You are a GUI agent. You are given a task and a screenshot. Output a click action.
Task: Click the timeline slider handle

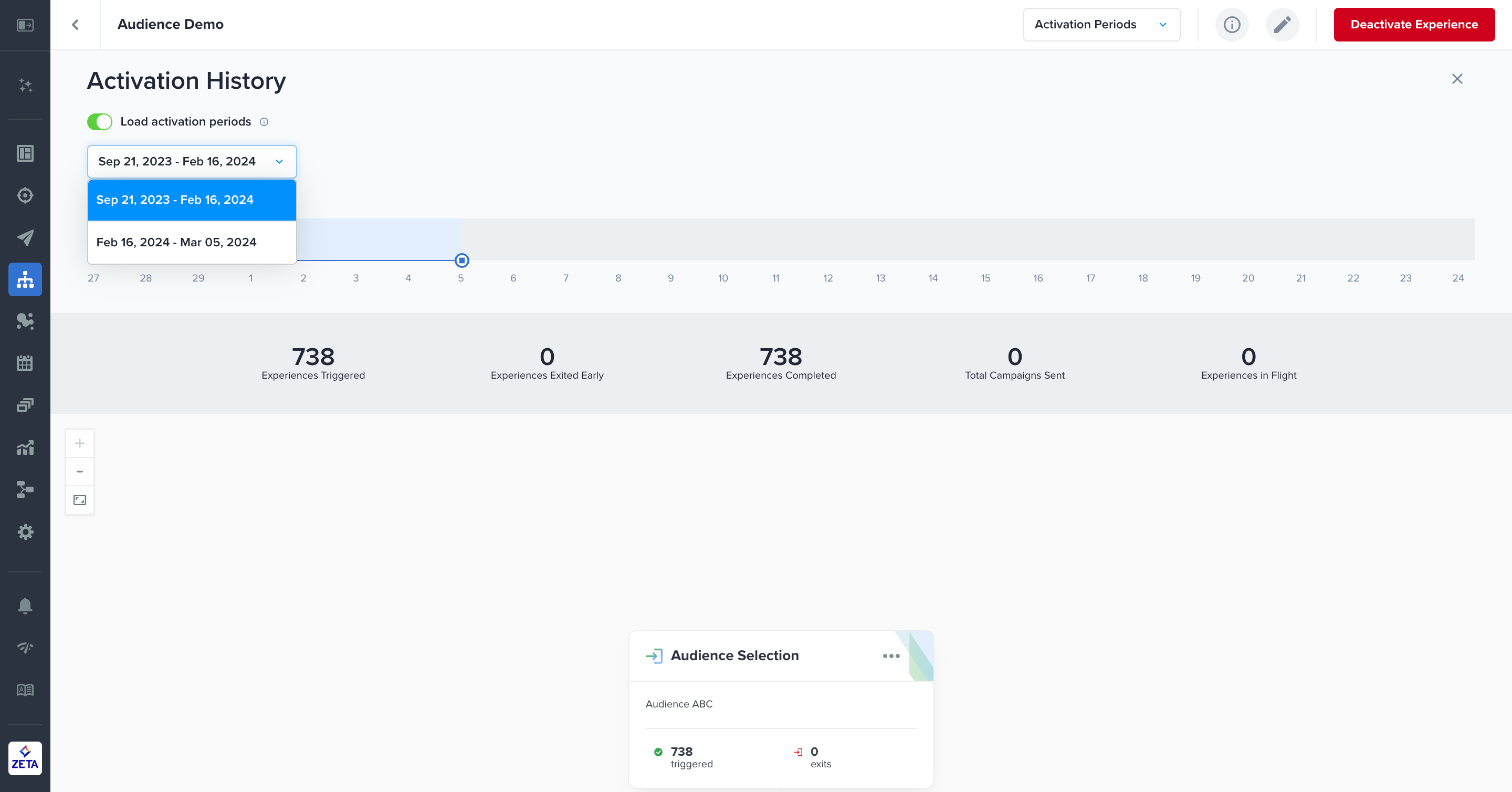[x=462, y=260]
